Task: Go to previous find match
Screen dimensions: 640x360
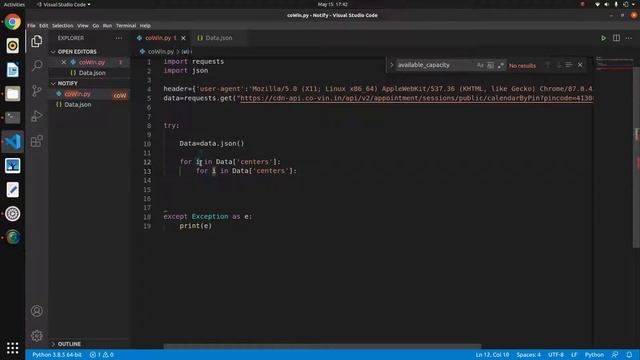Action: point(548,65)
